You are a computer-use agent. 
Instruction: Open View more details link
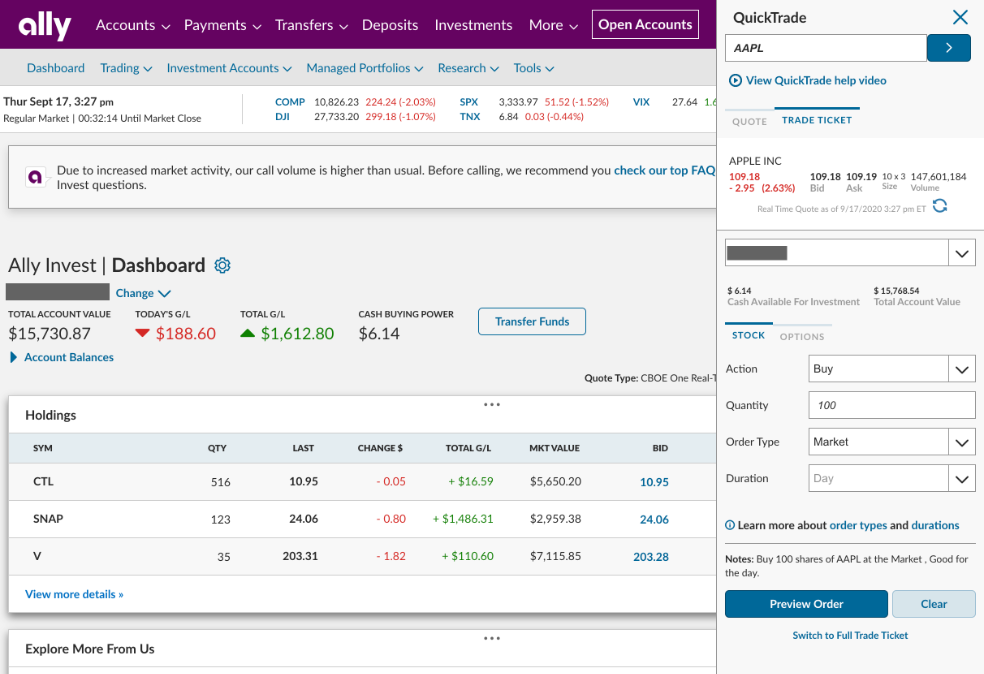74,594
